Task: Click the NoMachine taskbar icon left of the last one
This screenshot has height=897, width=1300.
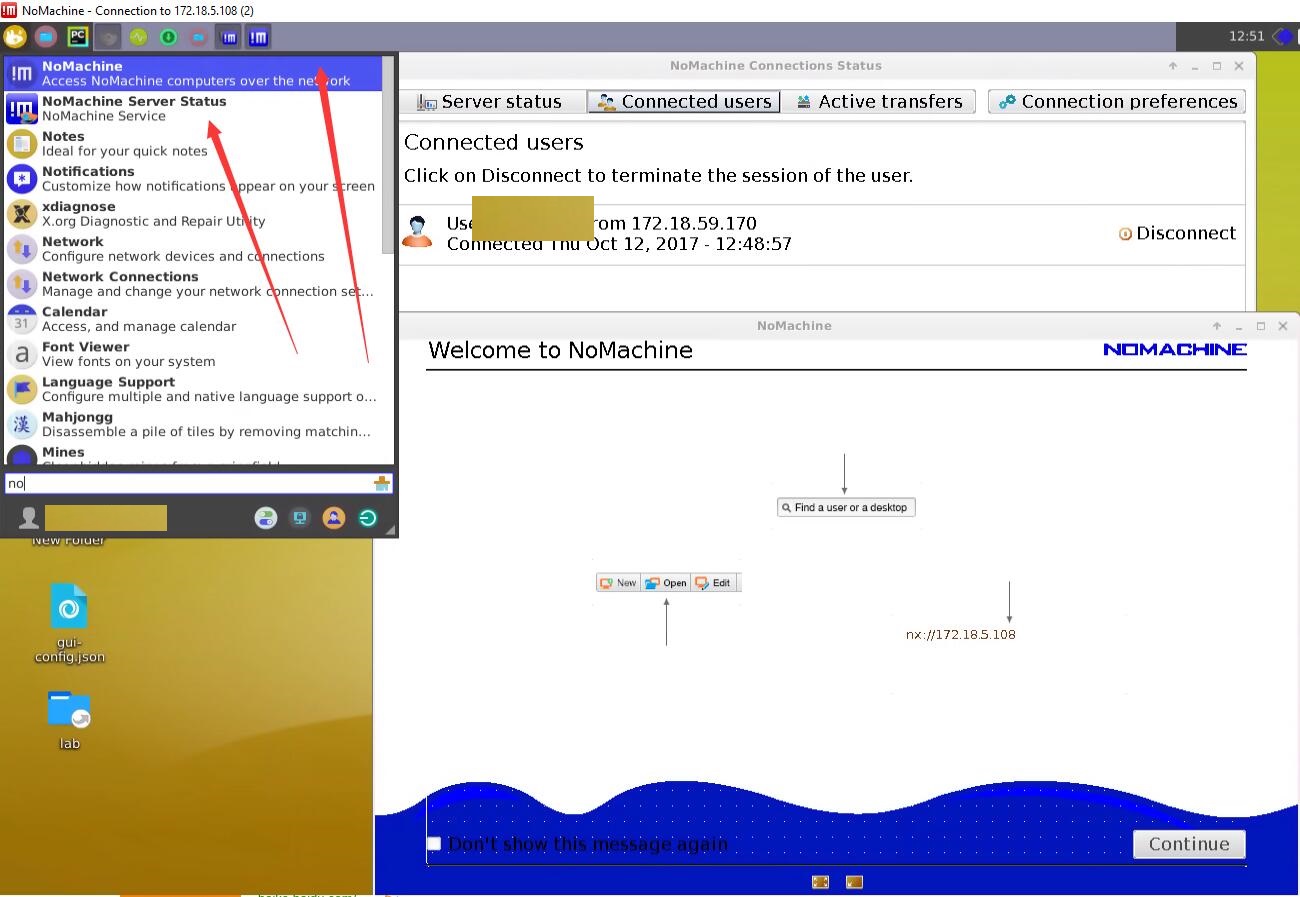Action: pos(229,38)
